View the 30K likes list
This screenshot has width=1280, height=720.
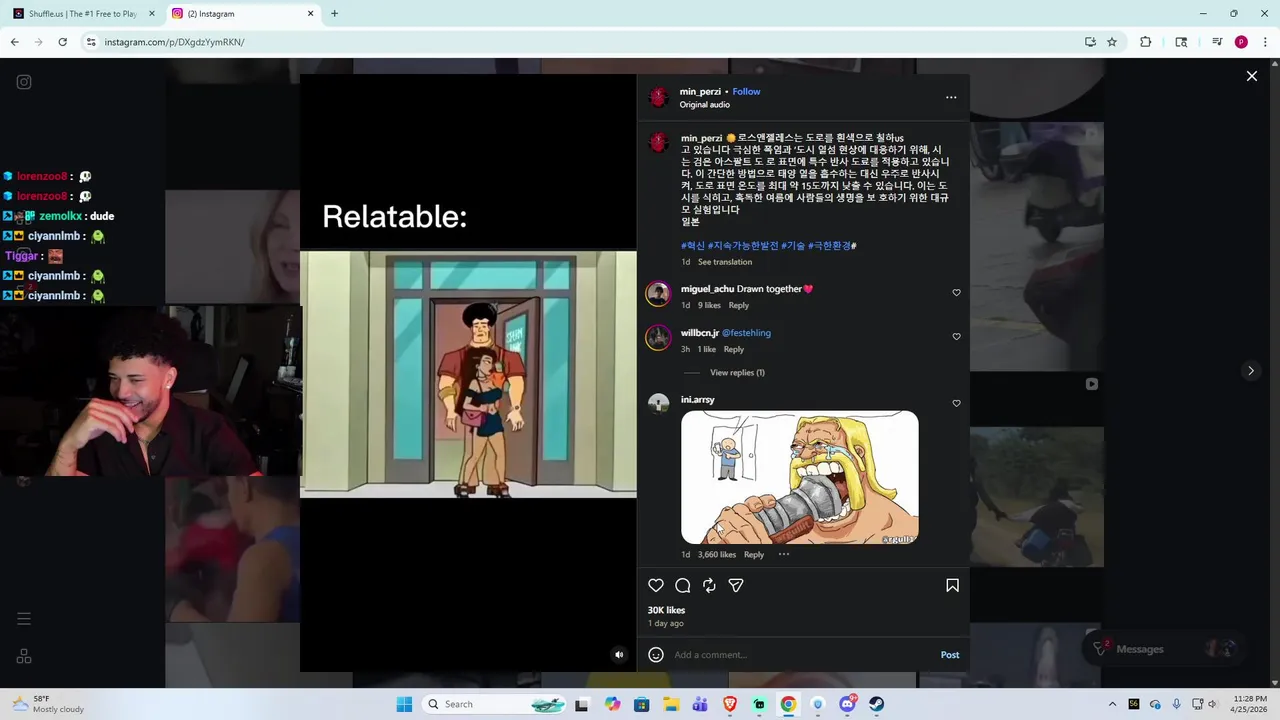click(x=666, y=610)
